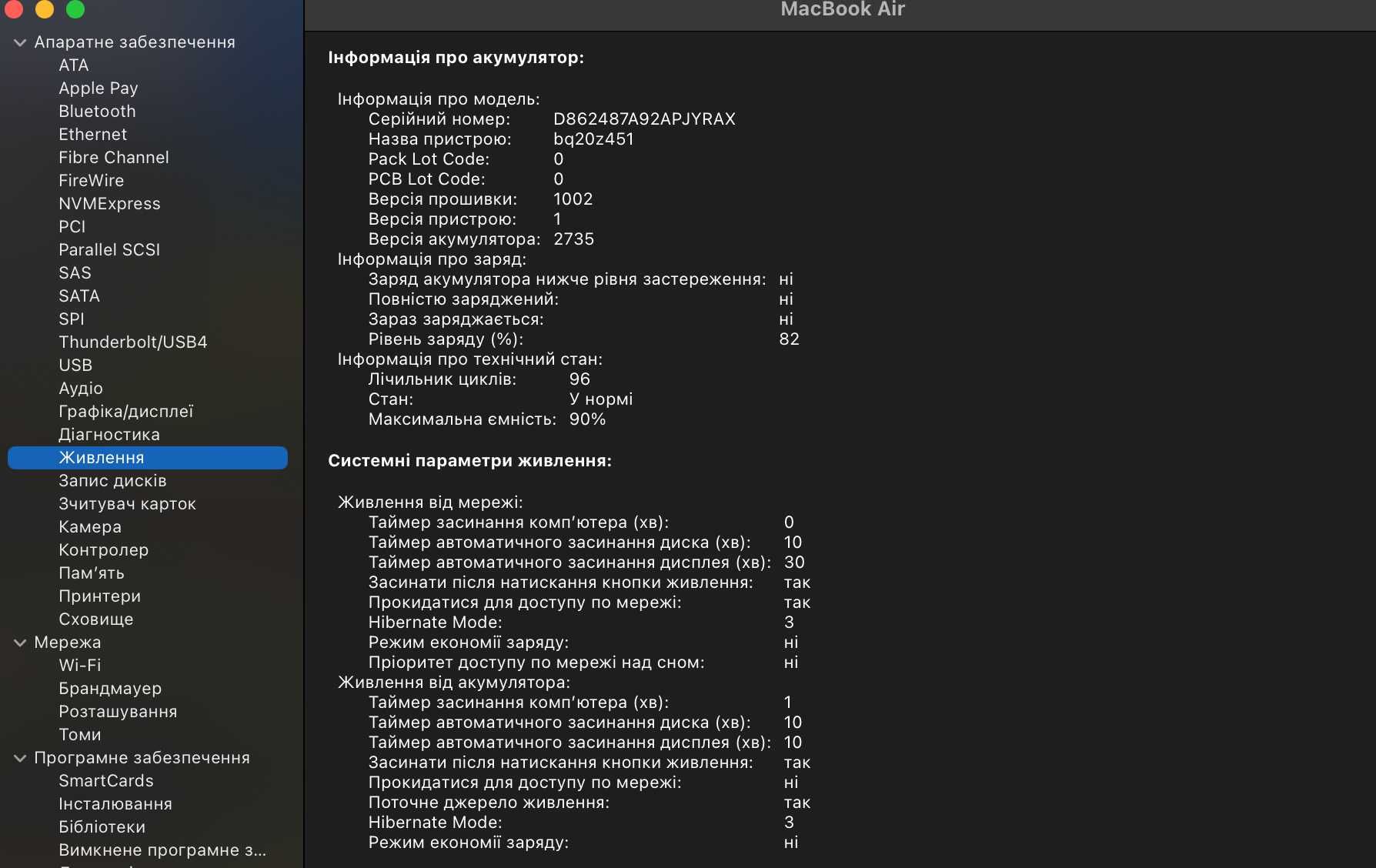Select Розташування network item

[118, 712]
